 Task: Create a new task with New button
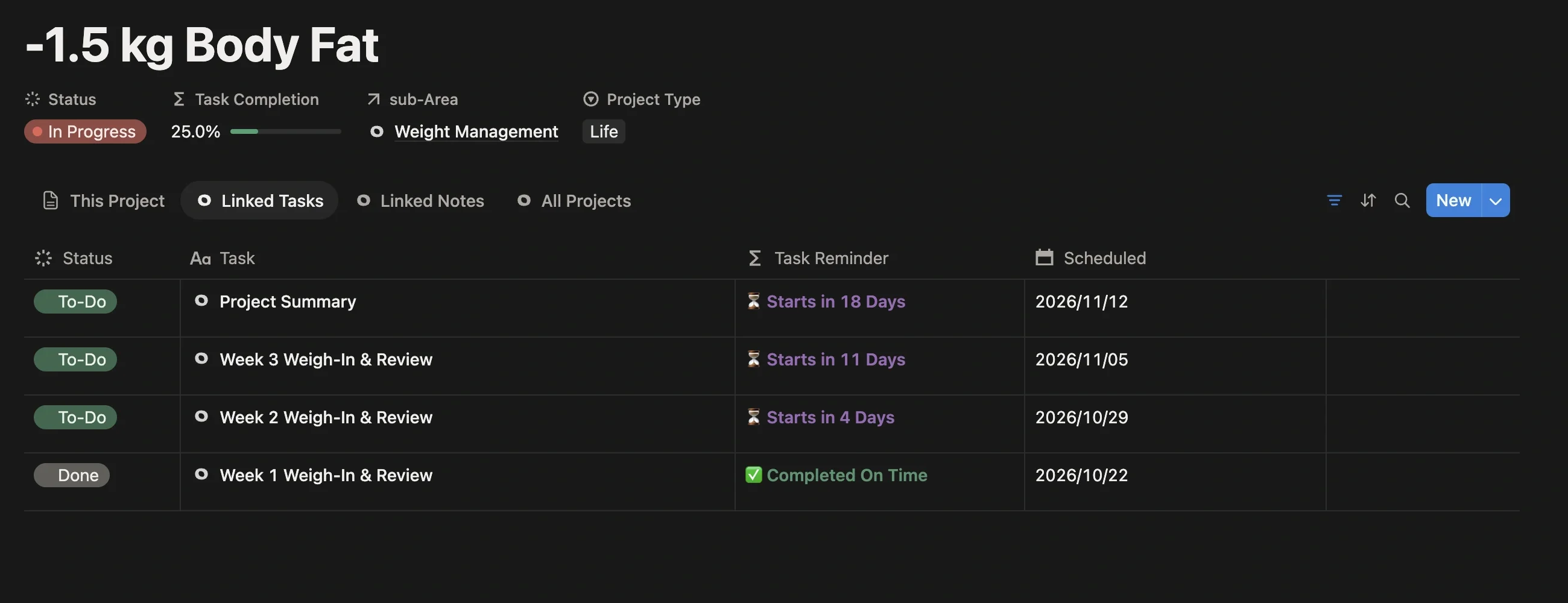[x=1453, y=200]
